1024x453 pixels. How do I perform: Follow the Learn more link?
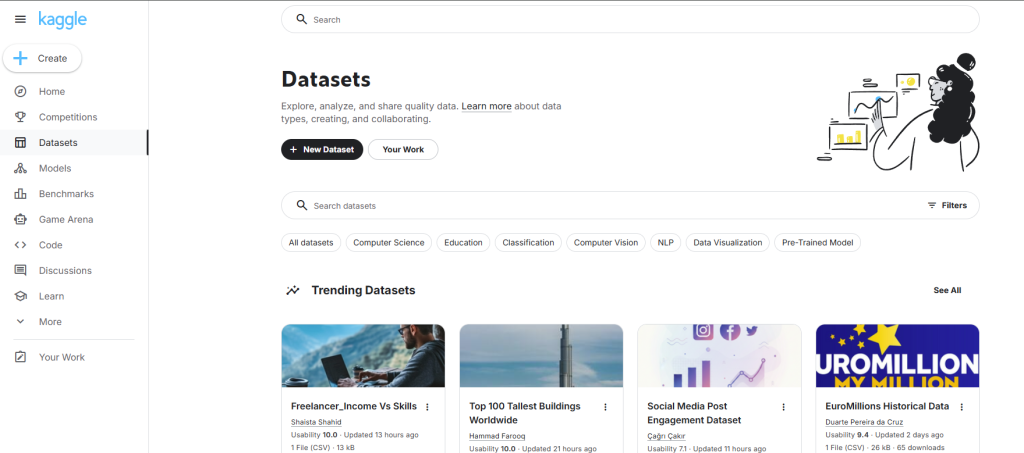click(486, 106)
